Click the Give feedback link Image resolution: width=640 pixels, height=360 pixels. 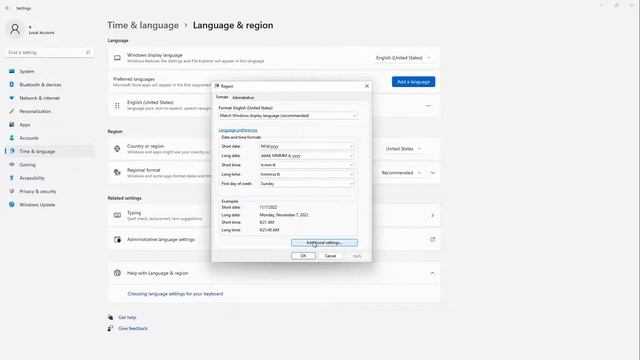[133, 328]
